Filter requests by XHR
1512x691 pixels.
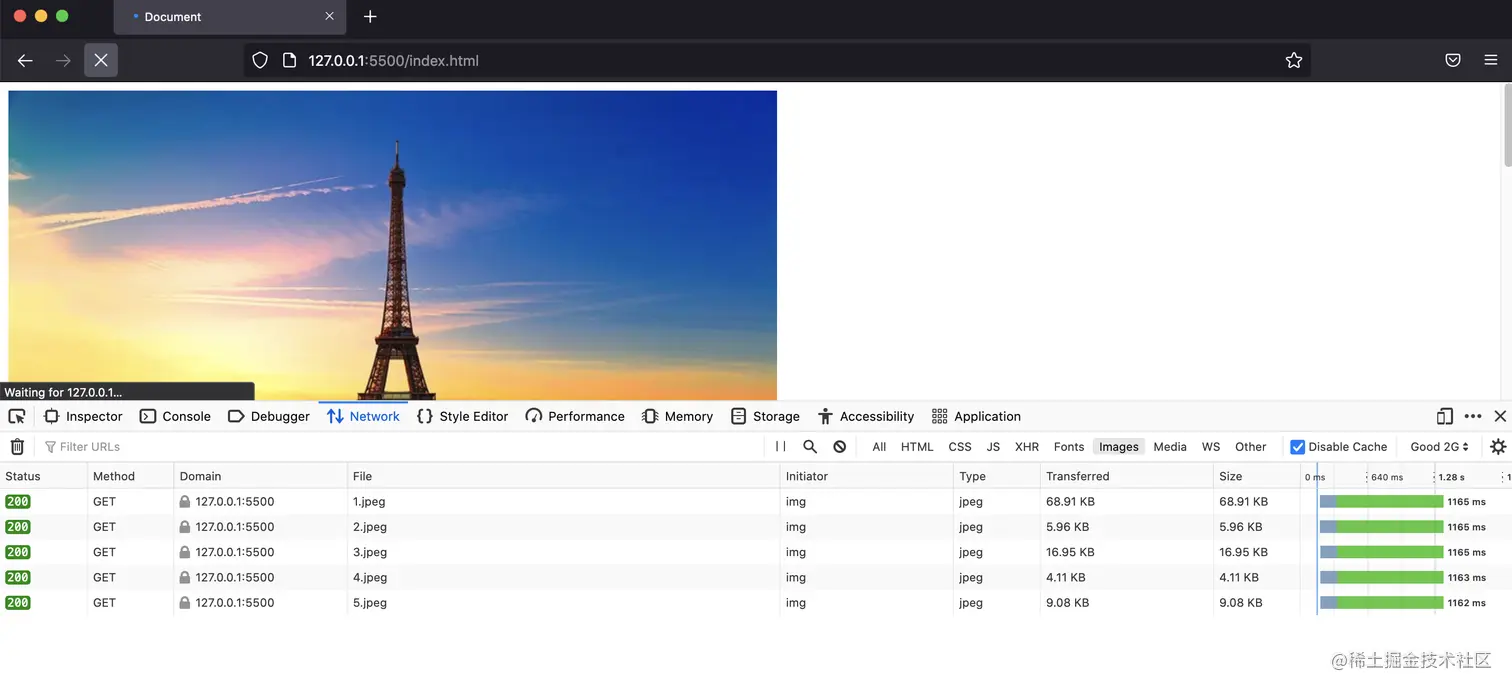[1027, 447]
